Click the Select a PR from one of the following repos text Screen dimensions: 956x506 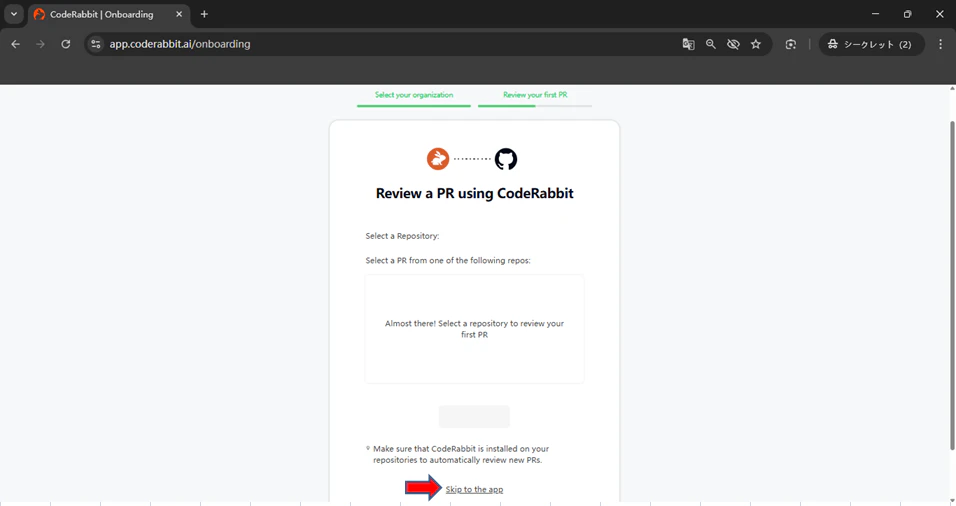click(x=448, y=260)
